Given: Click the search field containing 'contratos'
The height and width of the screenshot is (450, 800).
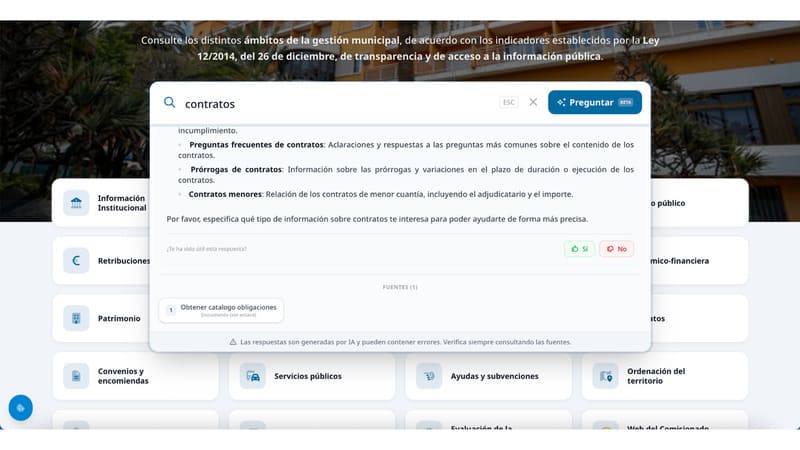Looking at the screenshot, I should click(x=339, y=104).
